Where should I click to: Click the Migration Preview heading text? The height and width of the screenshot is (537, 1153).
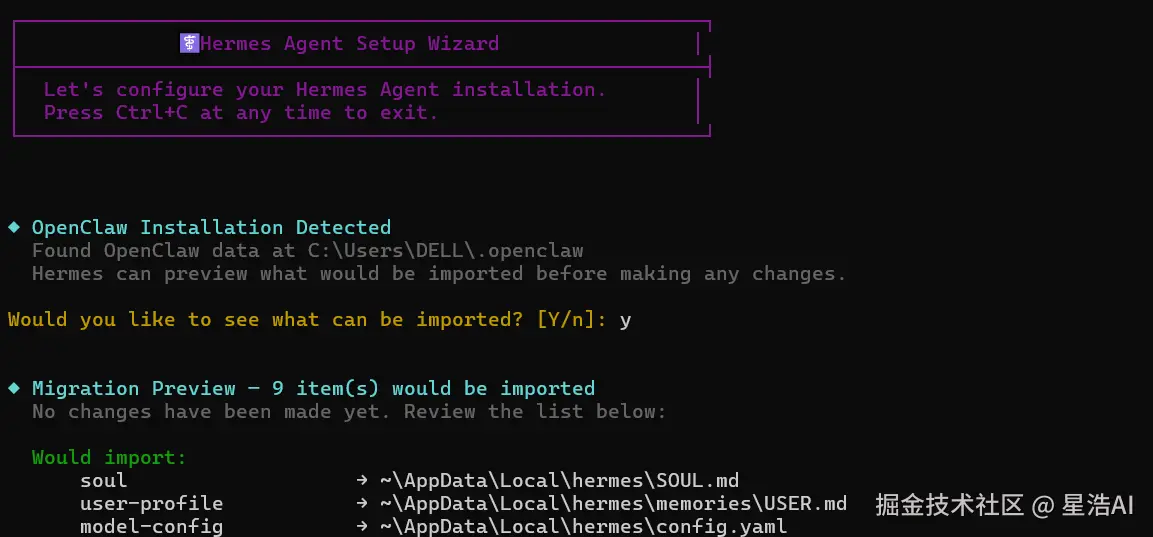(x=313, y=388)
